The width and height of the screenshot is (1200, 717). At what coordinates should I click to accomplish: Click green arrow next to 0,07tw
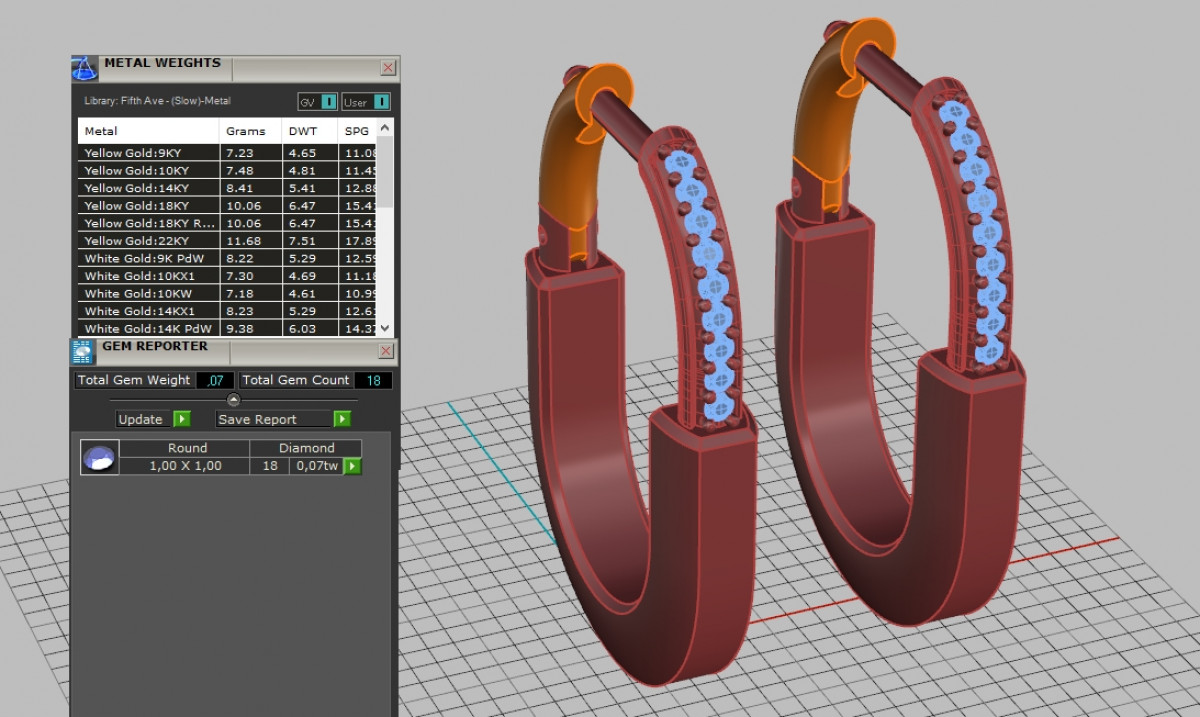click(x=352, y=466)
